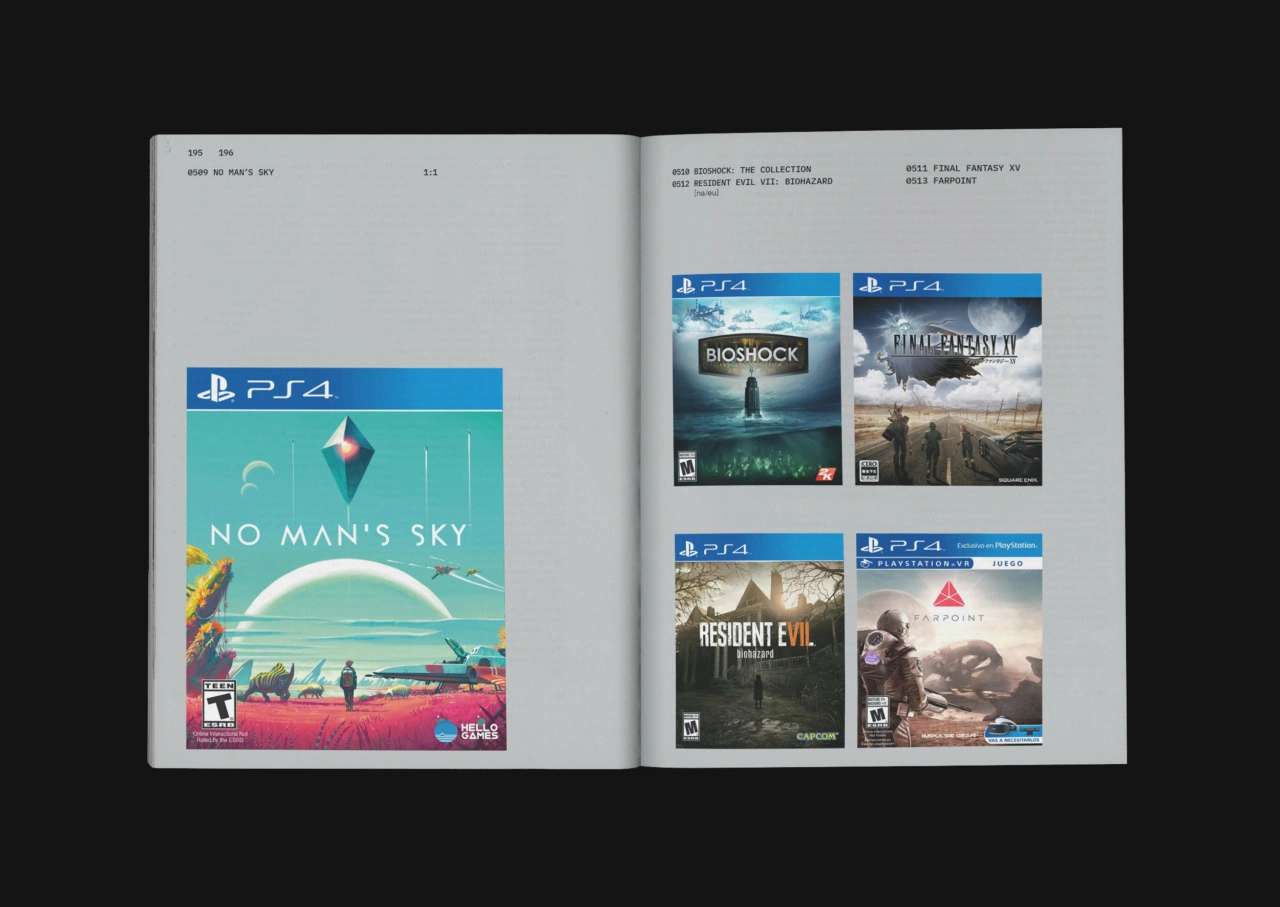Open the No Man's Sky cover image
The image size is (1280, 907).
tap(346, 559)
